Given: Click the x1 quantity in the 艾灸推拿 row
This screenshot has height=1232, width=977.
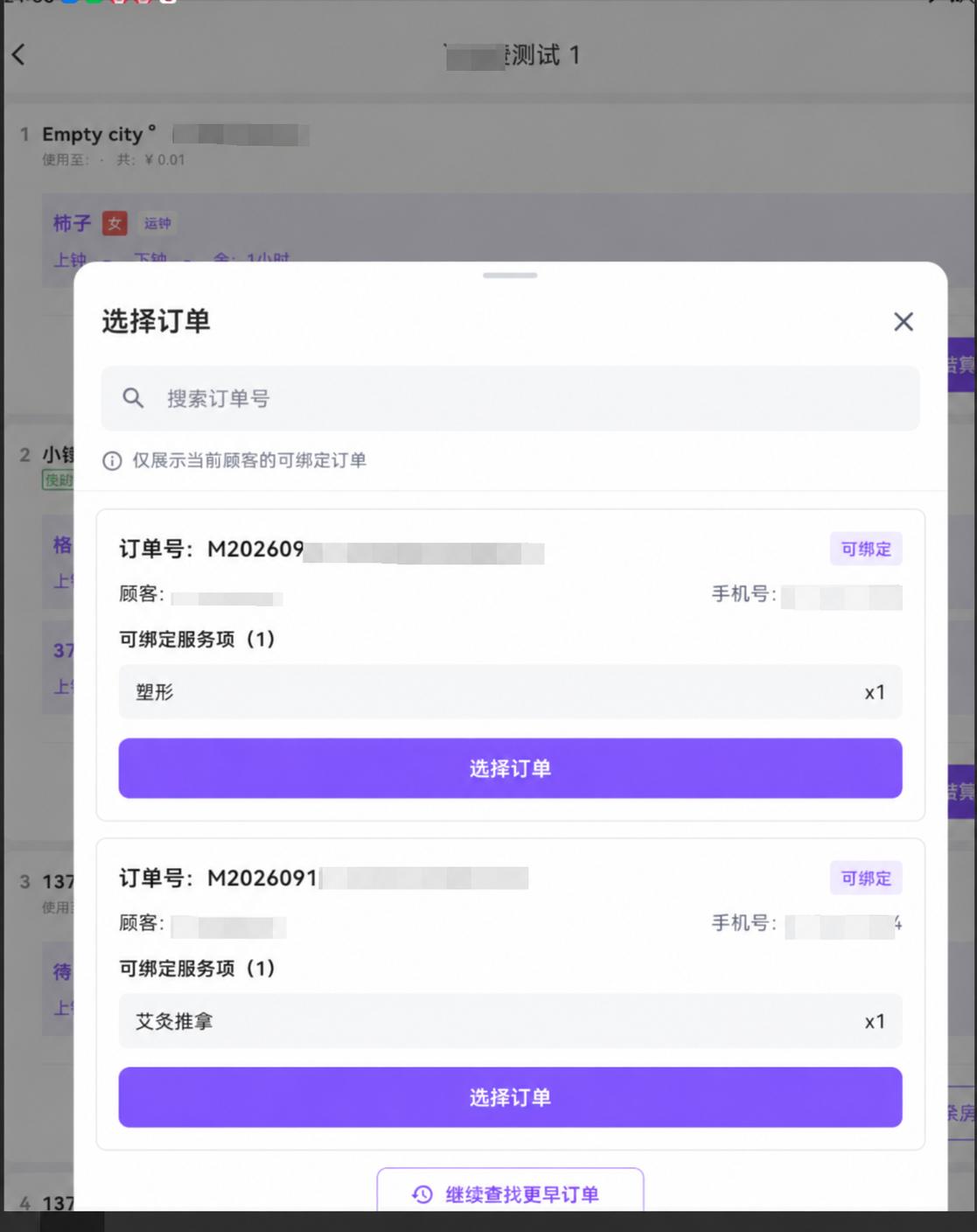Looking at the screenshot, I should 875,1021.
